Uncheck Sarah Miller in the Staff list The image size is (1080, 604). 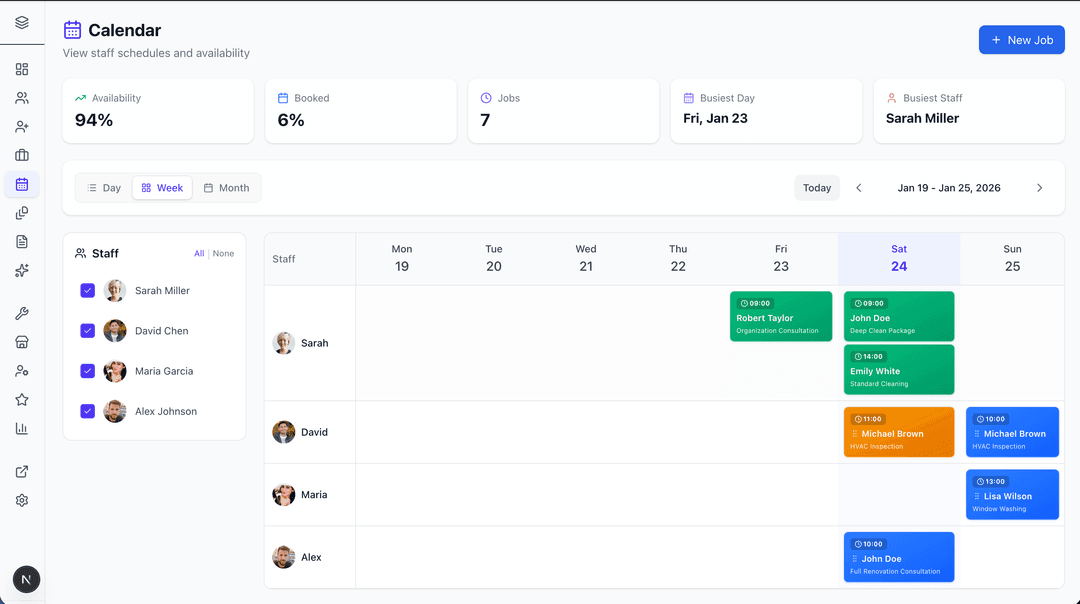[x=87, y=290]
